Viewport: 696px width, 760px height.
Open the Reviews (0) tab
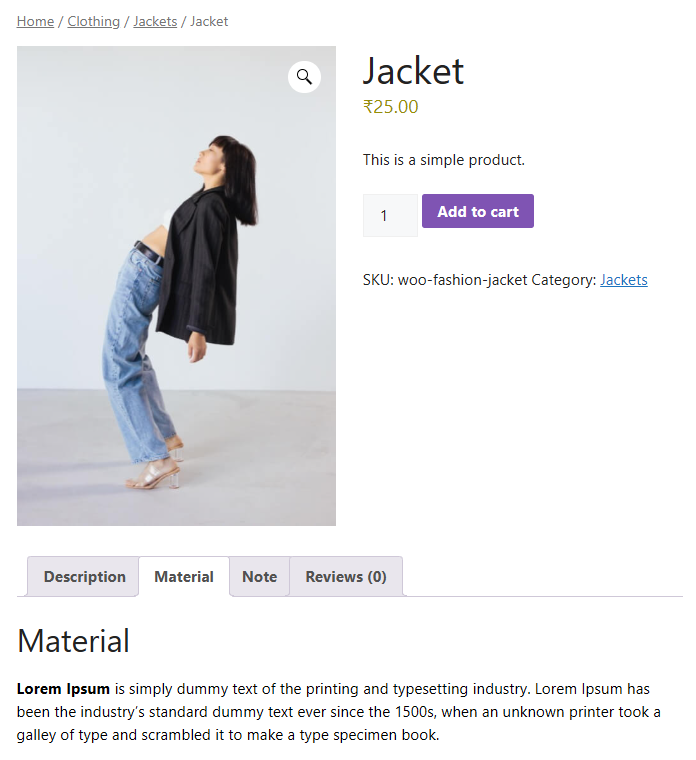346,577
